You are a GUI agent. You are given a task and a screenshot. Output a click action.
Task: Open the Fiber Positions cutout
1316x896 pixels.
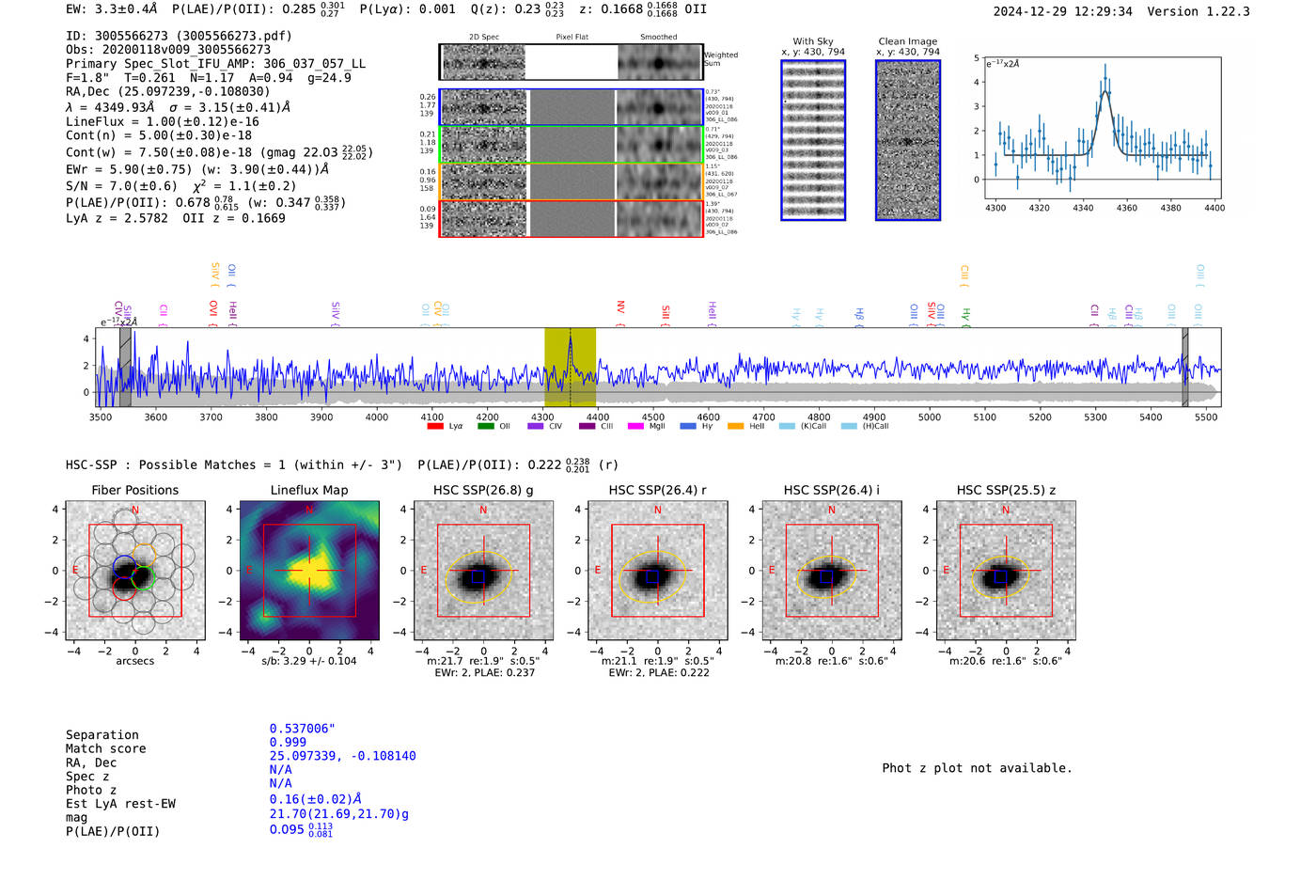tap(134, 570)
